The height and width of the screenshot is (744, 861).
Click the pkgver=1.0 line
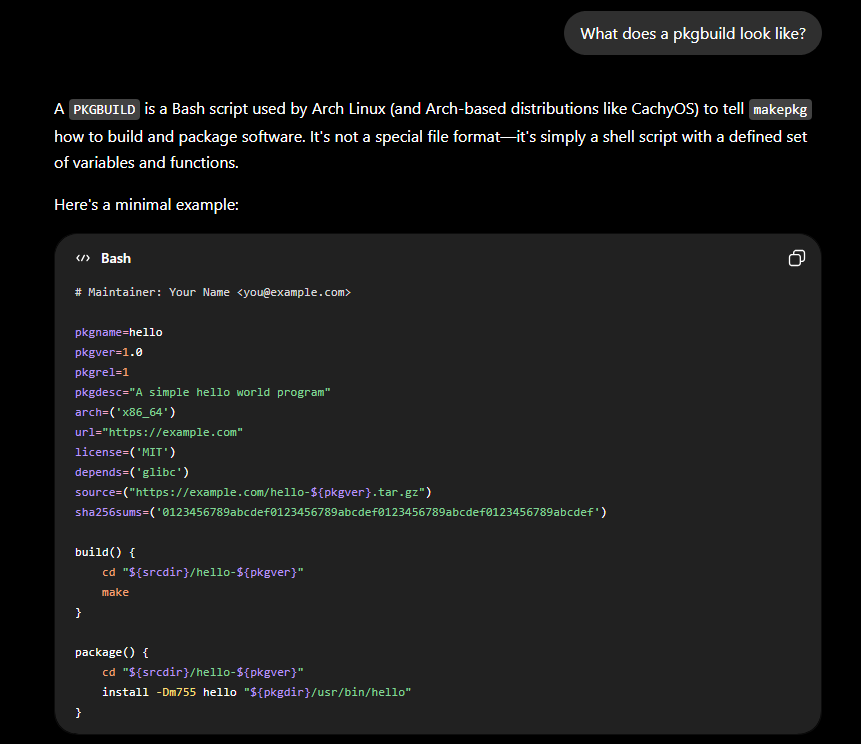pos(109,352)
